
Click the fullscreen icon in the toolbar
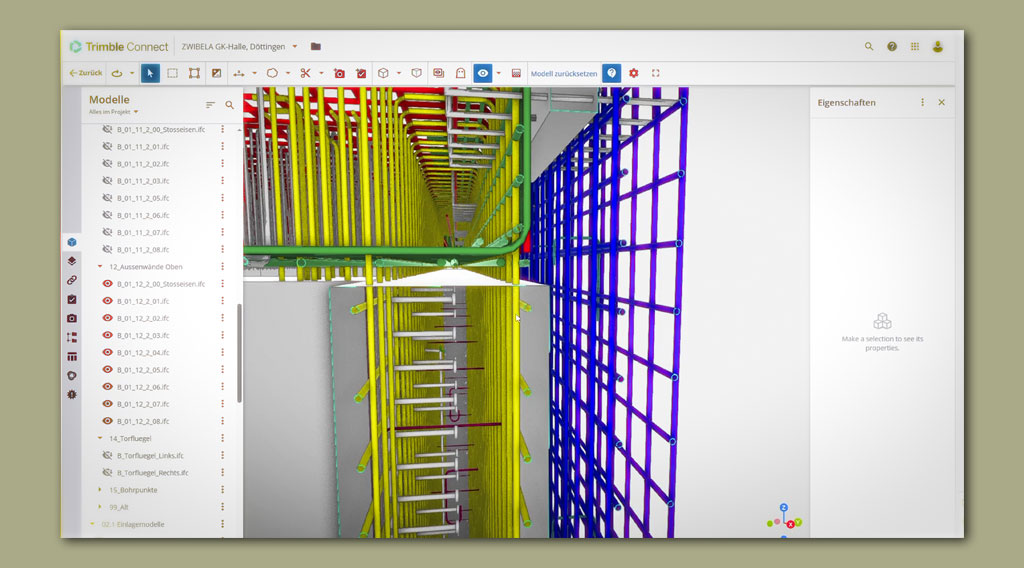pyautogui.click(x=656, y=73)
